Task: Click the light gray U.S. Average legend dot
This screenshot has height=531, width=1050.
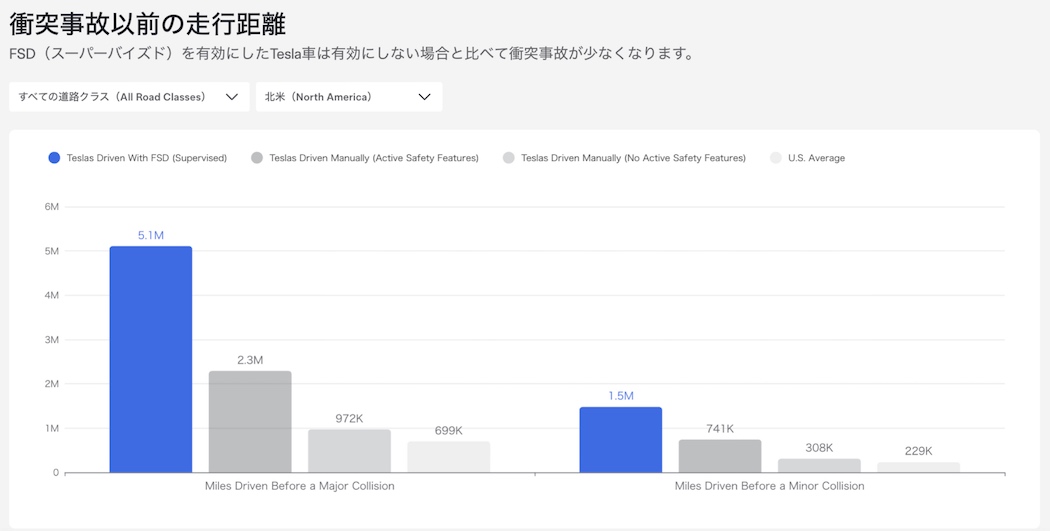Action: pyautogui.click(x=776, y=158)
